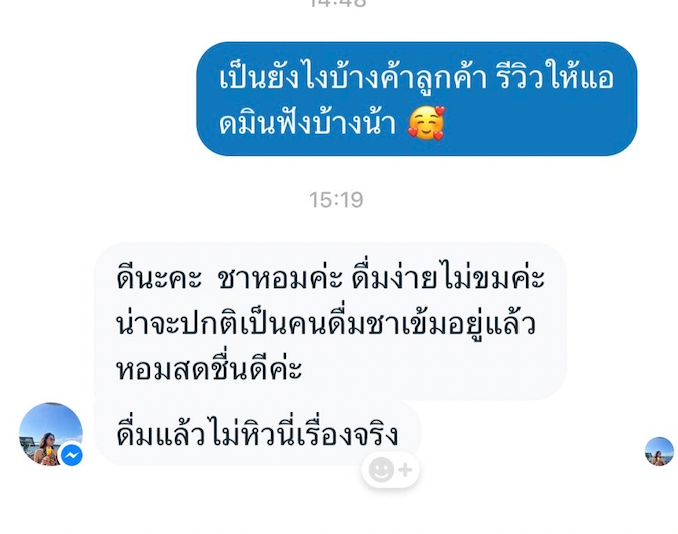
Task: Click the words "ให้แอ" in sent message
Action: pos(580,77)
